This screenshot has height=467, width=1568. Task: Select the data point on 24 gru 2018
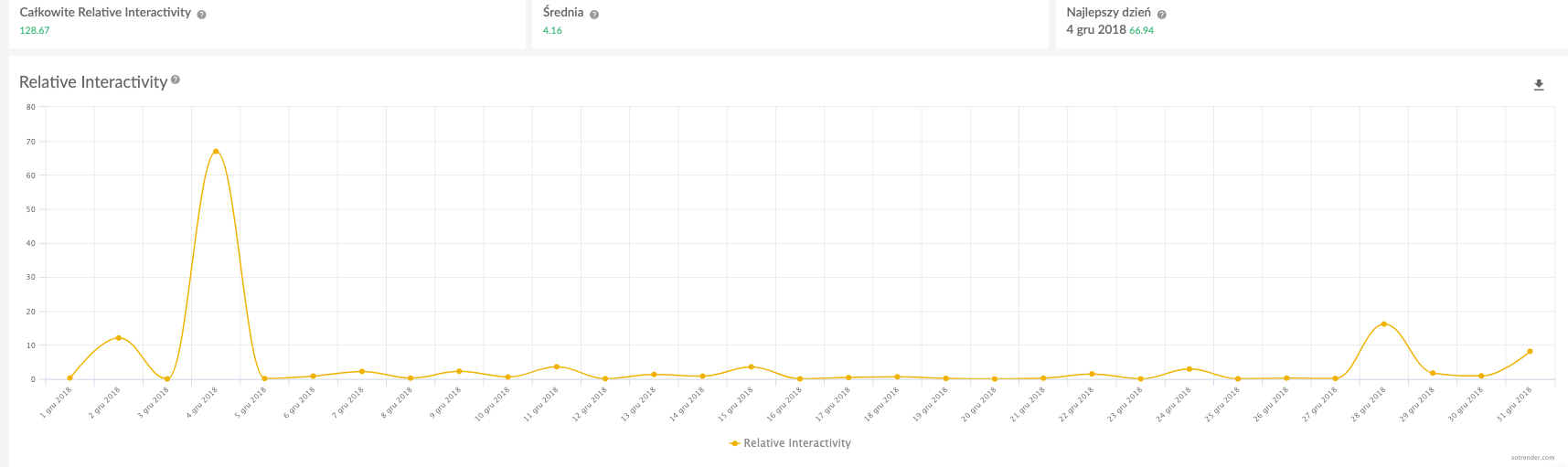(x=1189, y=369)
